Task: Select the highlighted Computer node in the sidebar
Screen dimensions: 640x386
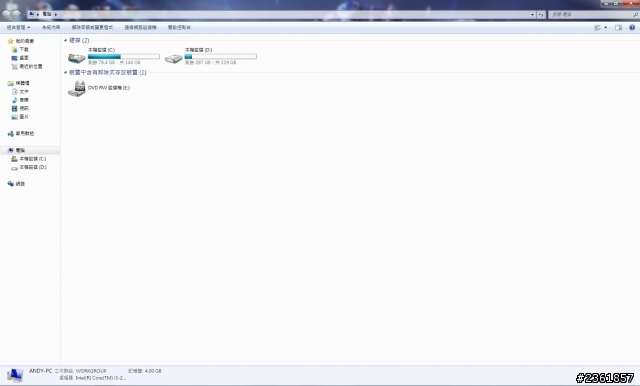Action: coord(30,151)
